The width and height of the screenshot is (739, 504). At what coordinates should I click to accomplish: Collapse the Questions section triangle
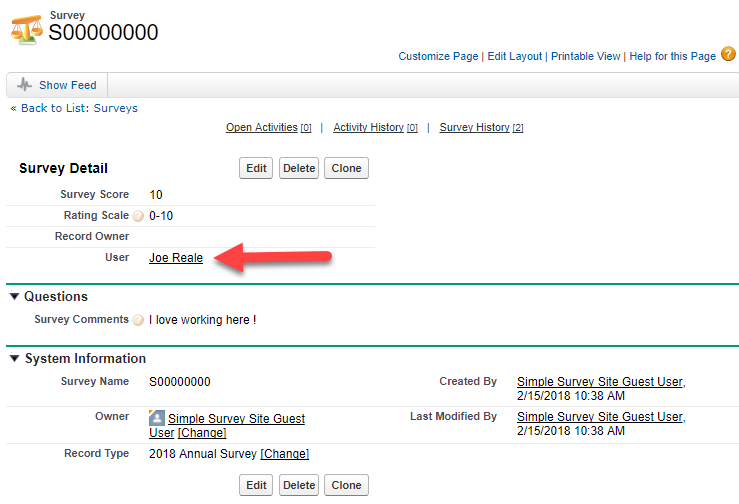point(15,296)
